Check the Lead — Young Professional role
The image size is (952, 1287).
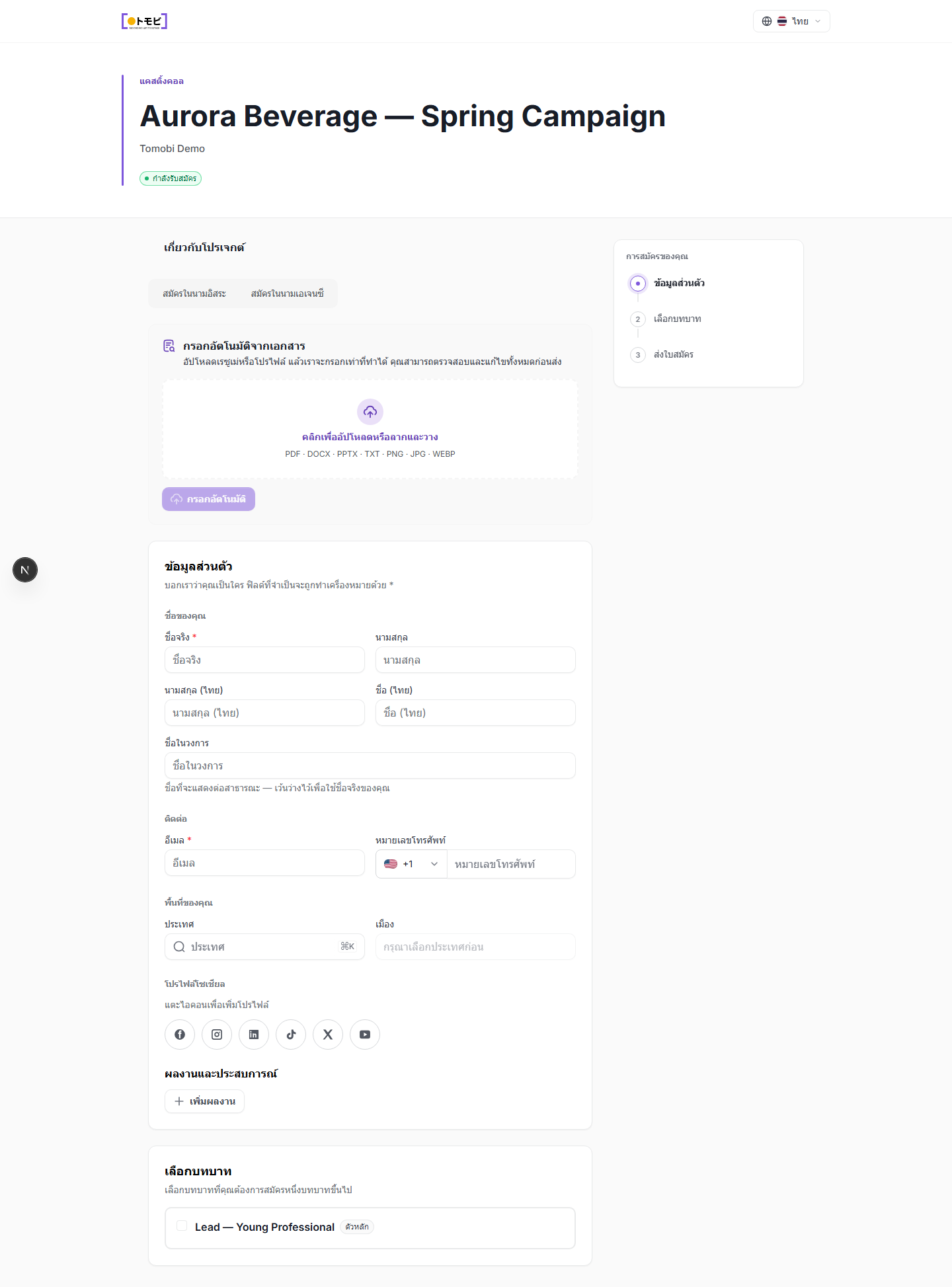point(182,1226)
